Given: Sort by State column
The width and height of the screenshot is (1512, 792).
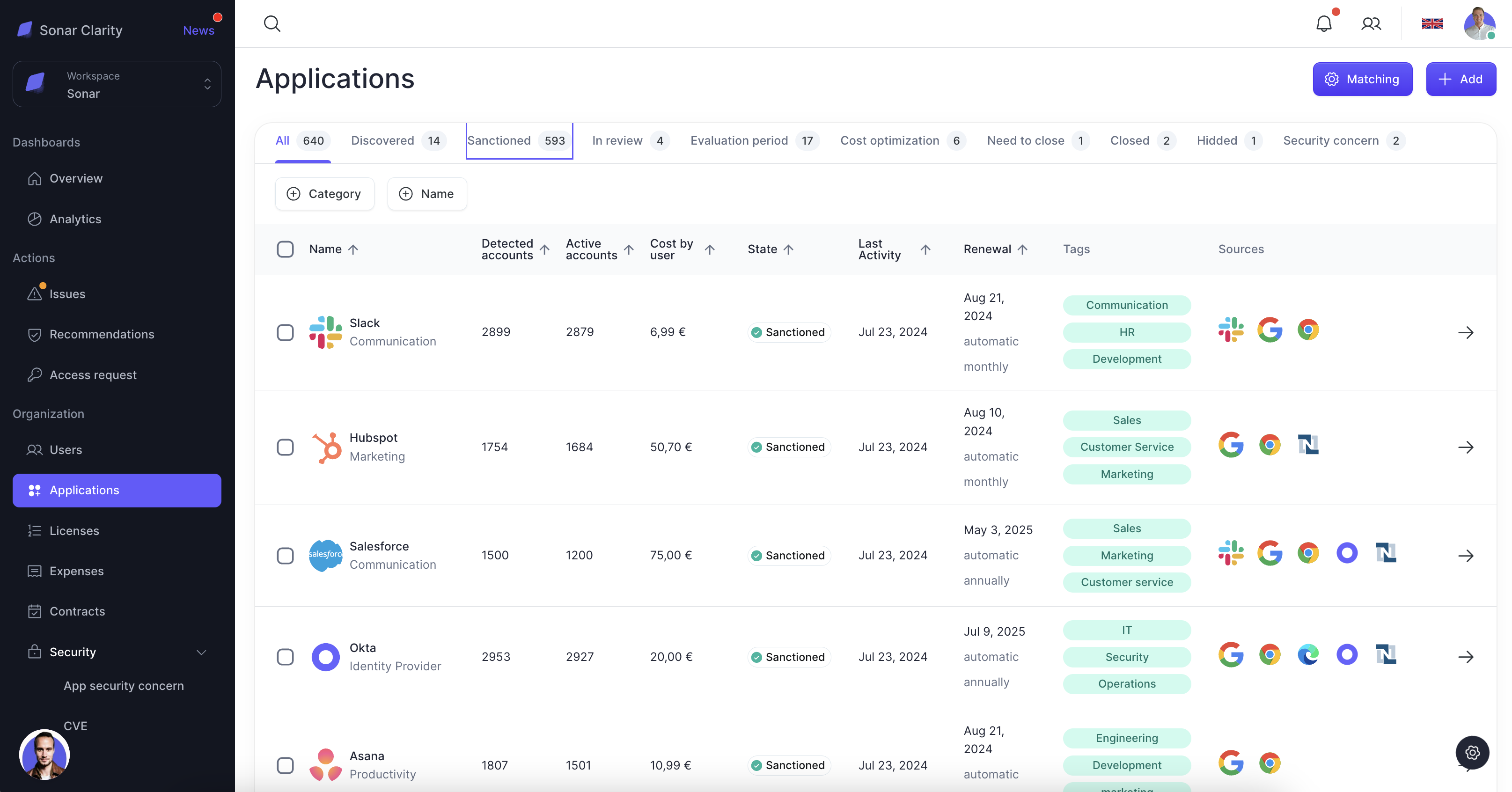Looking at the screenshot, I should [x=788, y=249].
